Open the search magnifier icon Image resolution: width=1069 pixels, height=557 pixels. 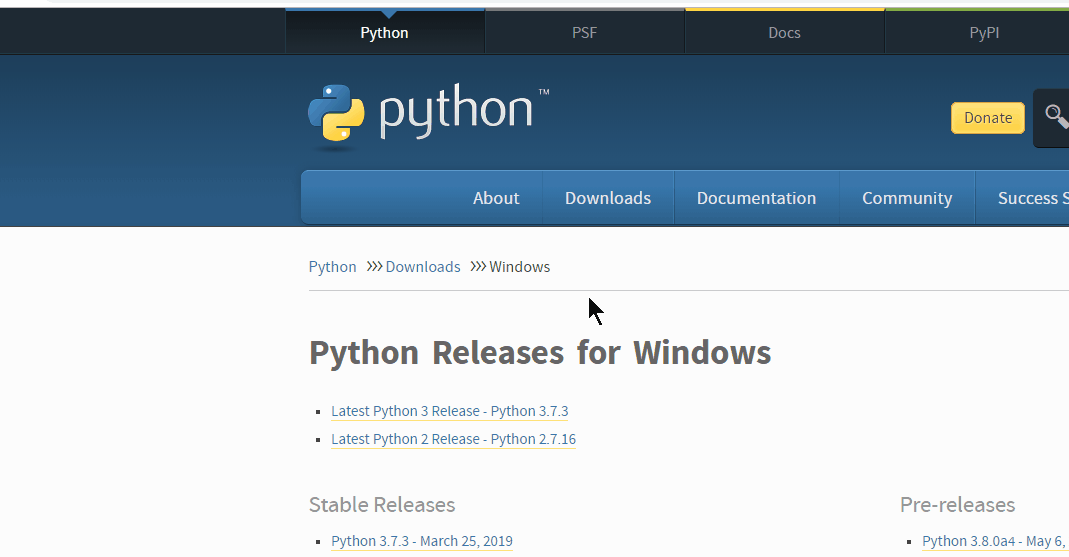(1056, 117)
